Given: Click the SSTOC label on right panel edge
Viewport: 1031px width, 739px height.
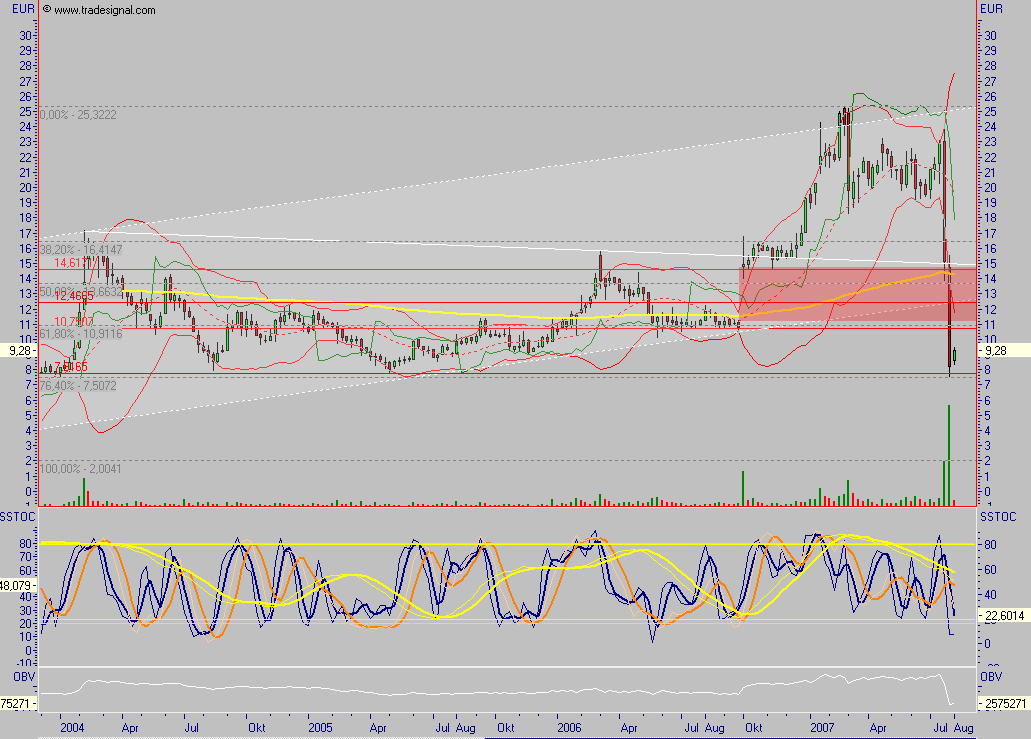Looking at the screenshot, I should click(996, 517).
